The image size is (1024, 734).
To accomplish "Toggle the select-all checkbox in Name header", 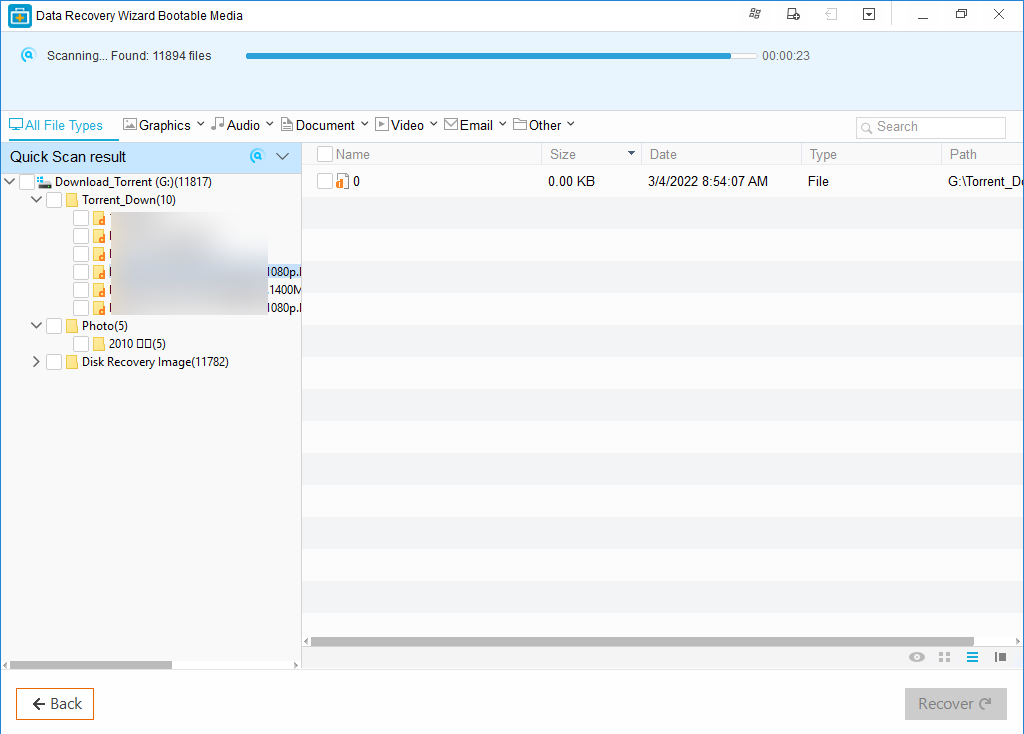I will coord(325,154).
